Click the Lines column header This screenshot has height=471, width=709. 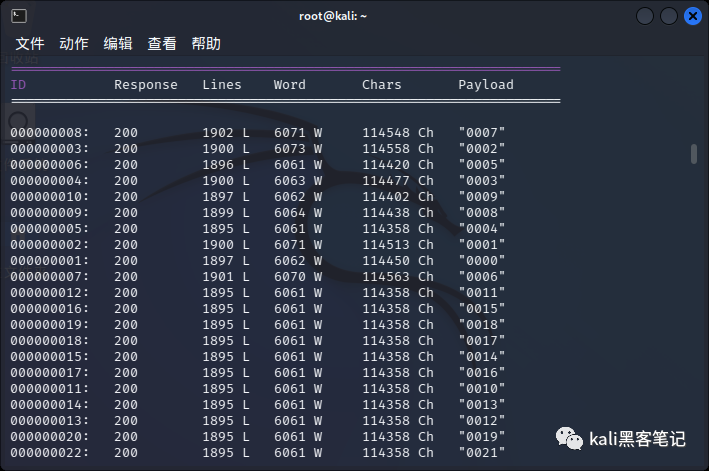click(x=222, y=85)
